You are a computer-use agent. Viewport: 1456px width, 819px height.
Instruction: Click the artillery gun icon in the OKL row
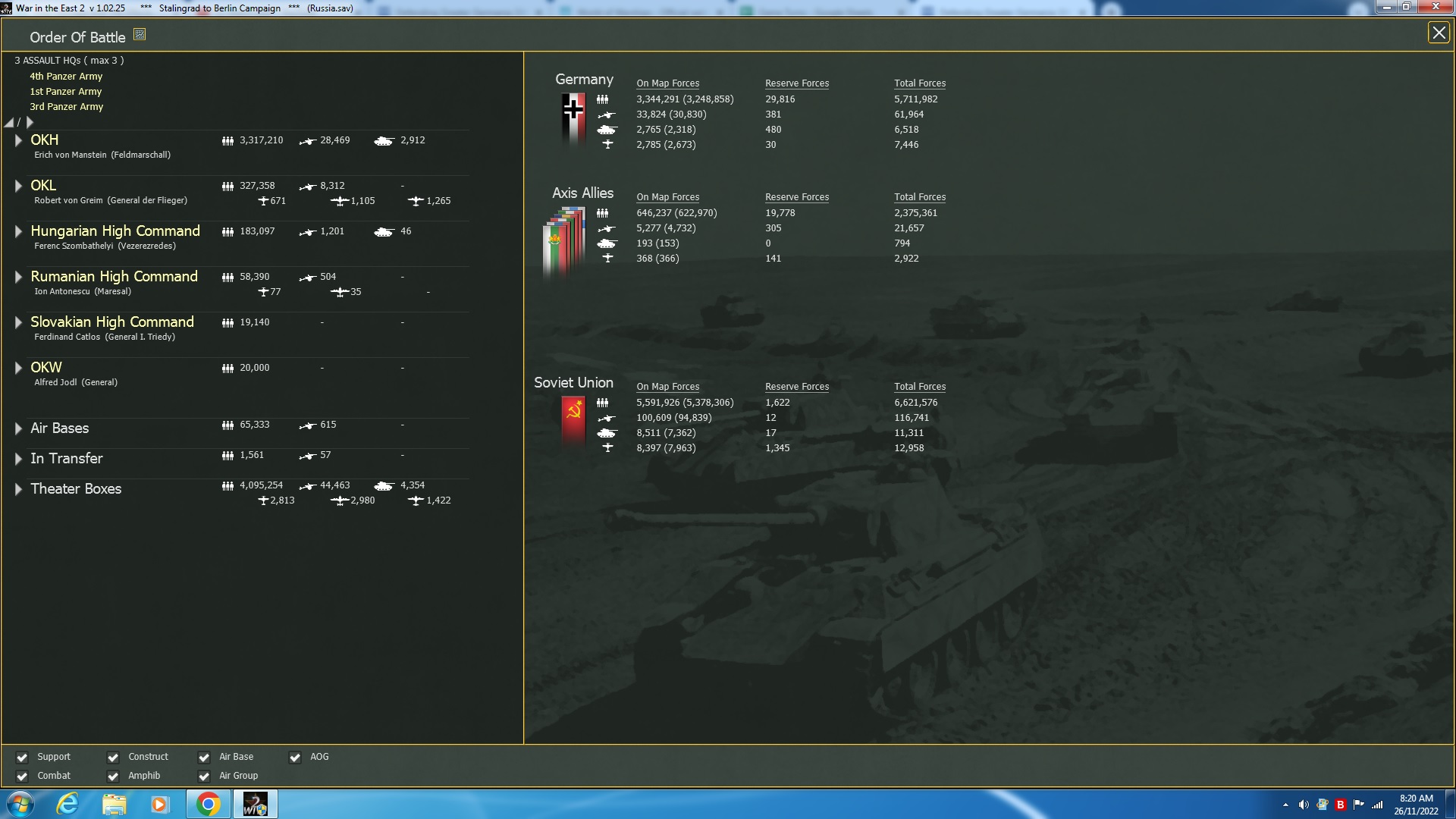(x=307, y=187)
